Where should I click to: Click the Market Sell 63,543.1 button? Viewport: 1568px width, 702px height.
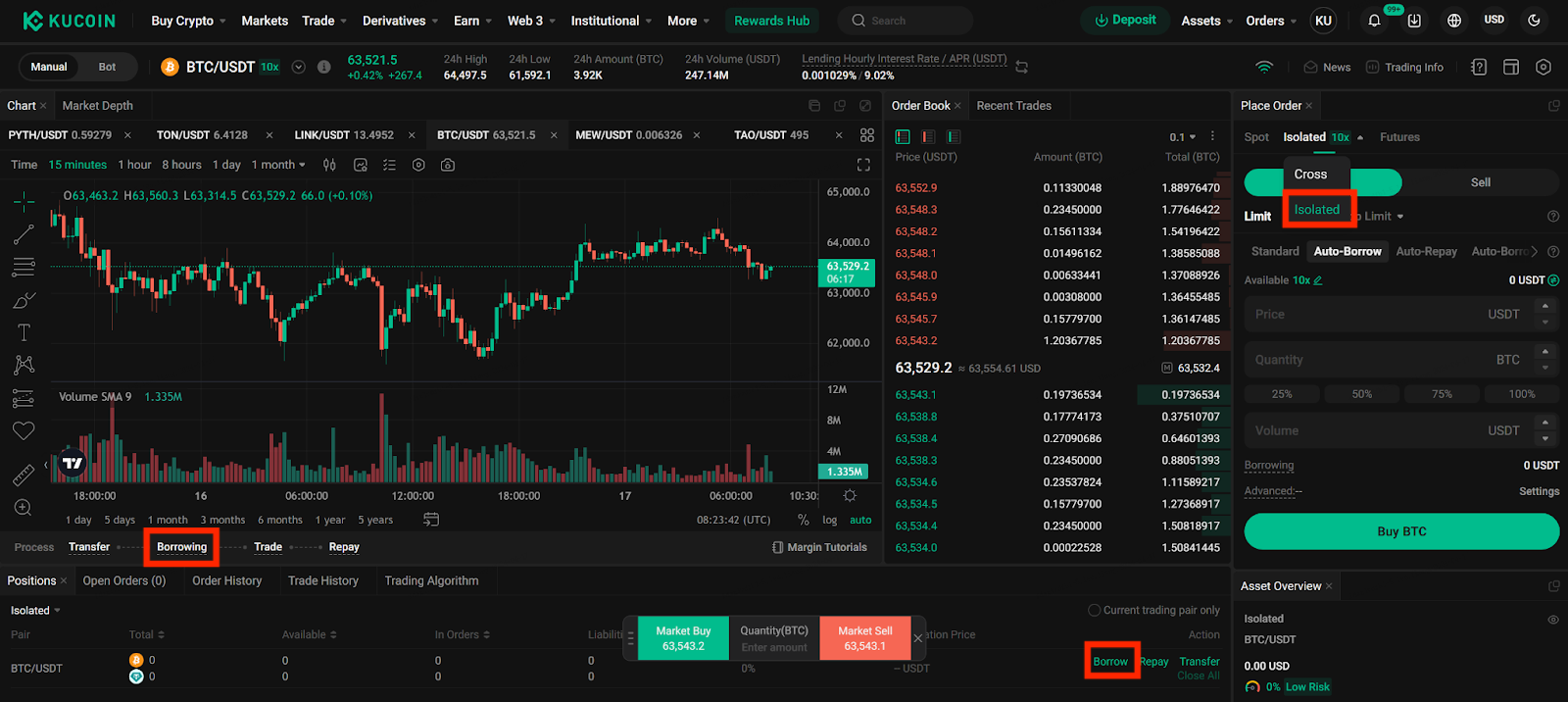[x=865, y=638]
